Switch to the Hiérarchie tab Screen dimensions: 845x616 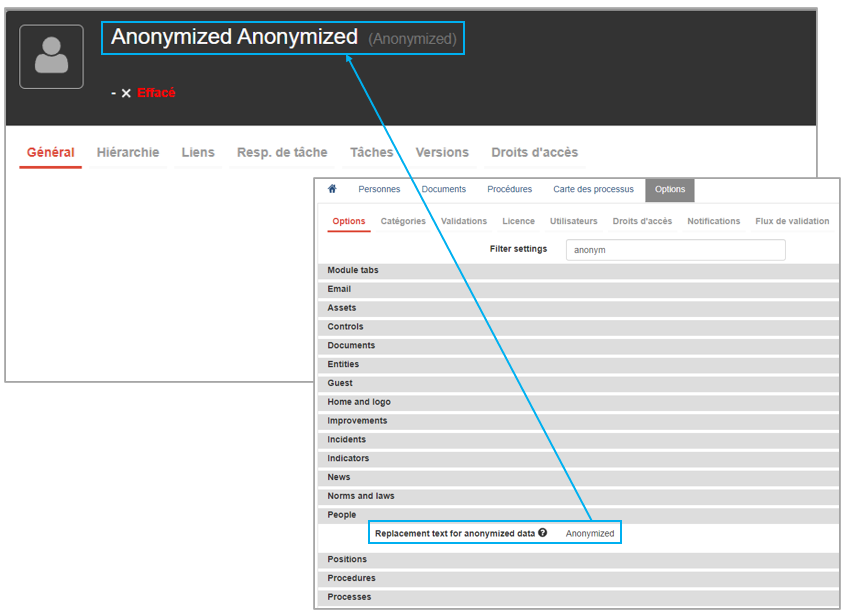pos(128,153)
